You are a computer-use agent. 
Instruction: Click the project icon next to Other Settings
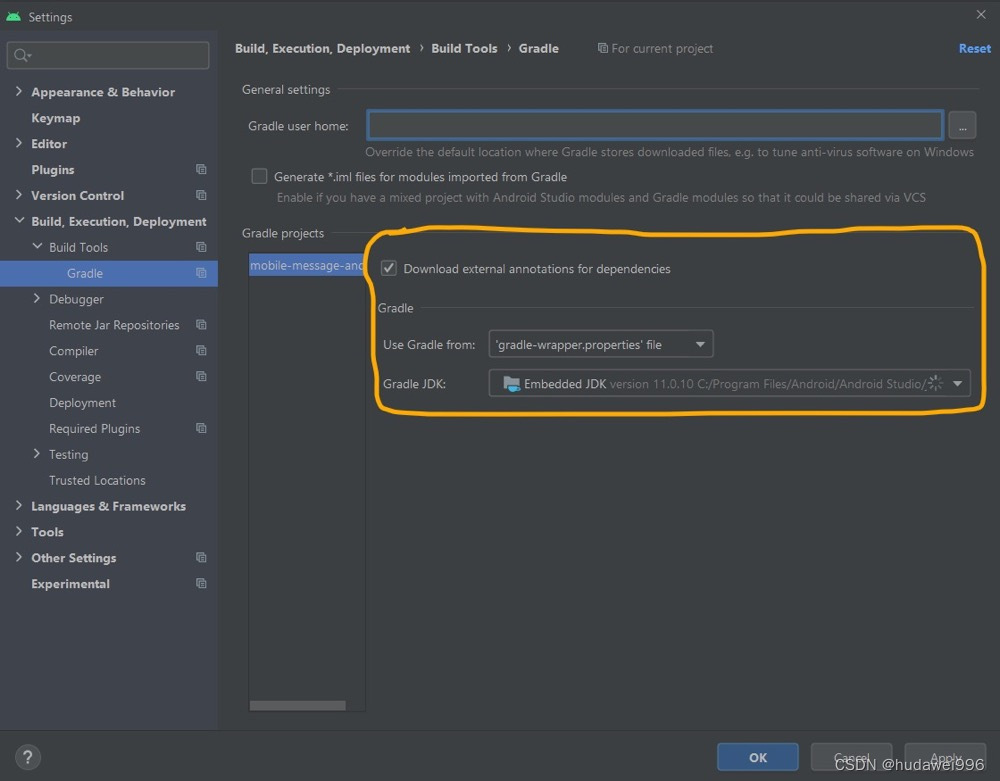click(200, 558)
